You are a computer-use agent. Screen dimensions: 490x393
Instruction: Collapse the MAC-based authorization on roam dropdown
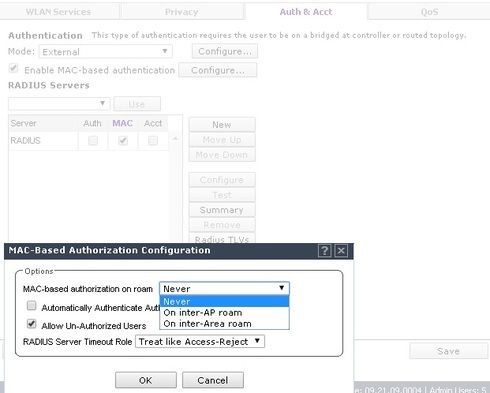click(224, 288)
